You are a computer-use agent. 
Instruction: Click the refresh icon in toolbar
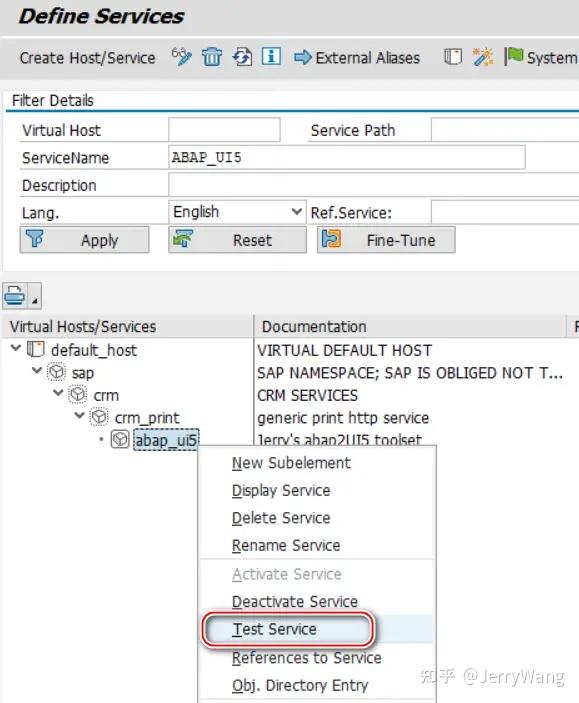coord(242,57)
